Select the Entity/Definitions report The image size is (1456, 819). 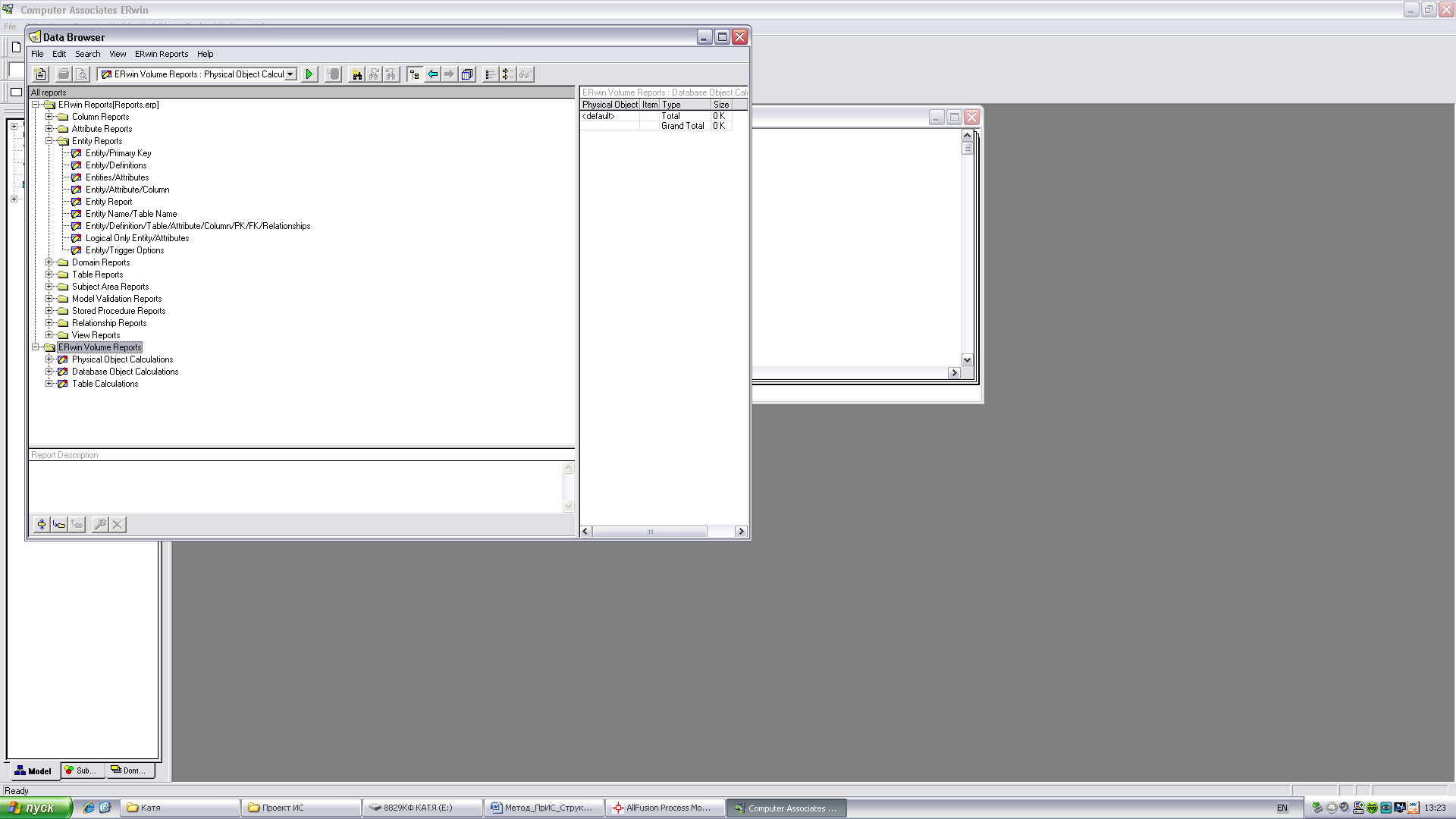(116, 165)
